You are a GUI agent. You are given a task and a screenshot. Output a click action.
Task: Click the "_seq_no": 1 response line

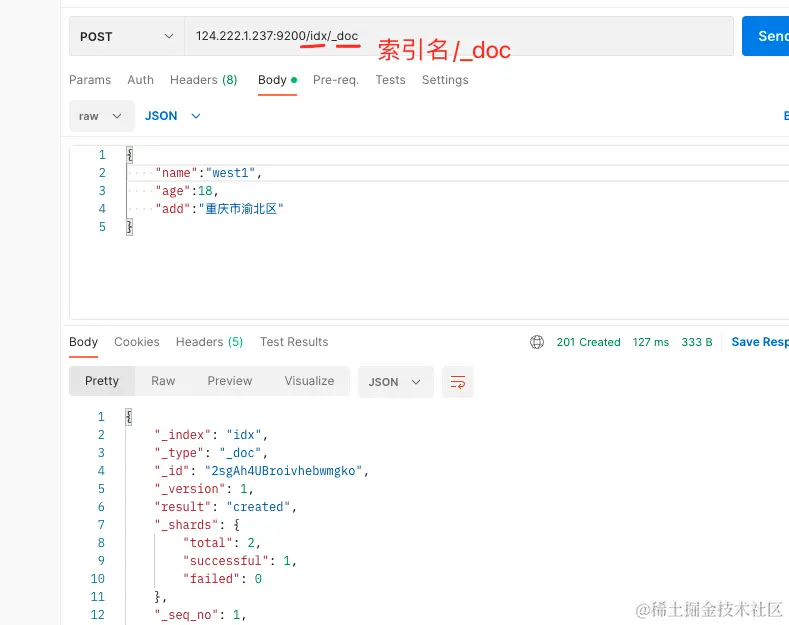[x=200, y=615]
